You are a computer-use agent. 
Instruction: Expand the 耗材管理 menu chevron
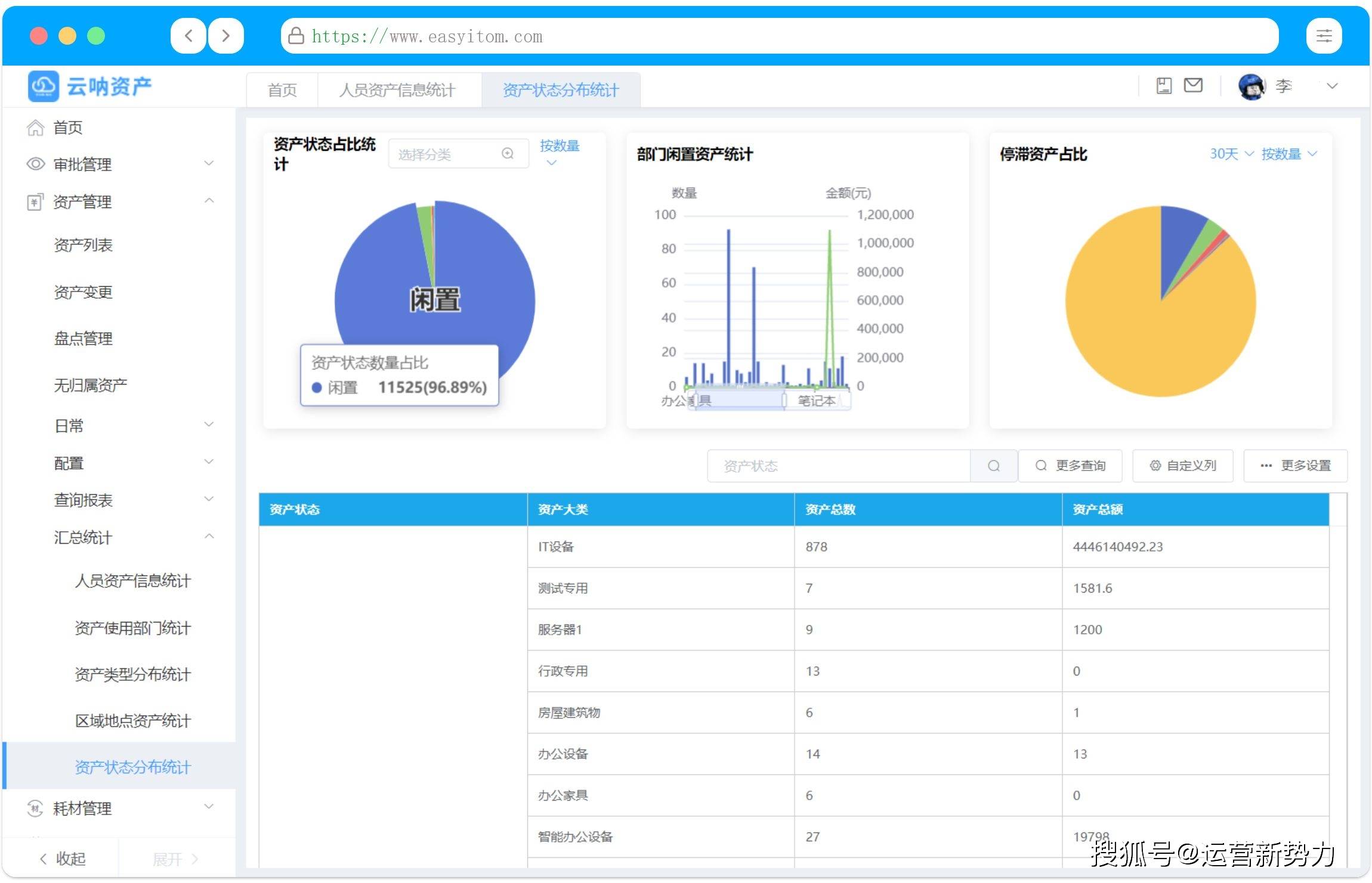(209, 807)
